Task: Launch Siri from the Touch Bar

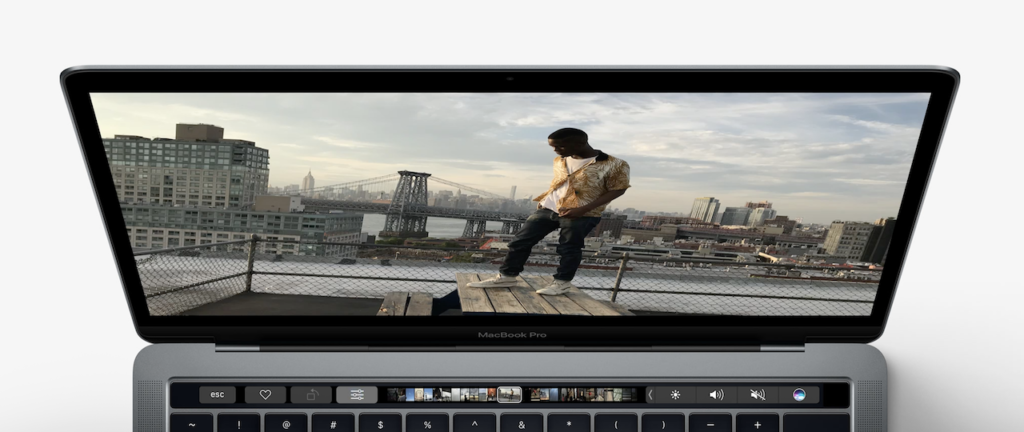Action: 799,395
